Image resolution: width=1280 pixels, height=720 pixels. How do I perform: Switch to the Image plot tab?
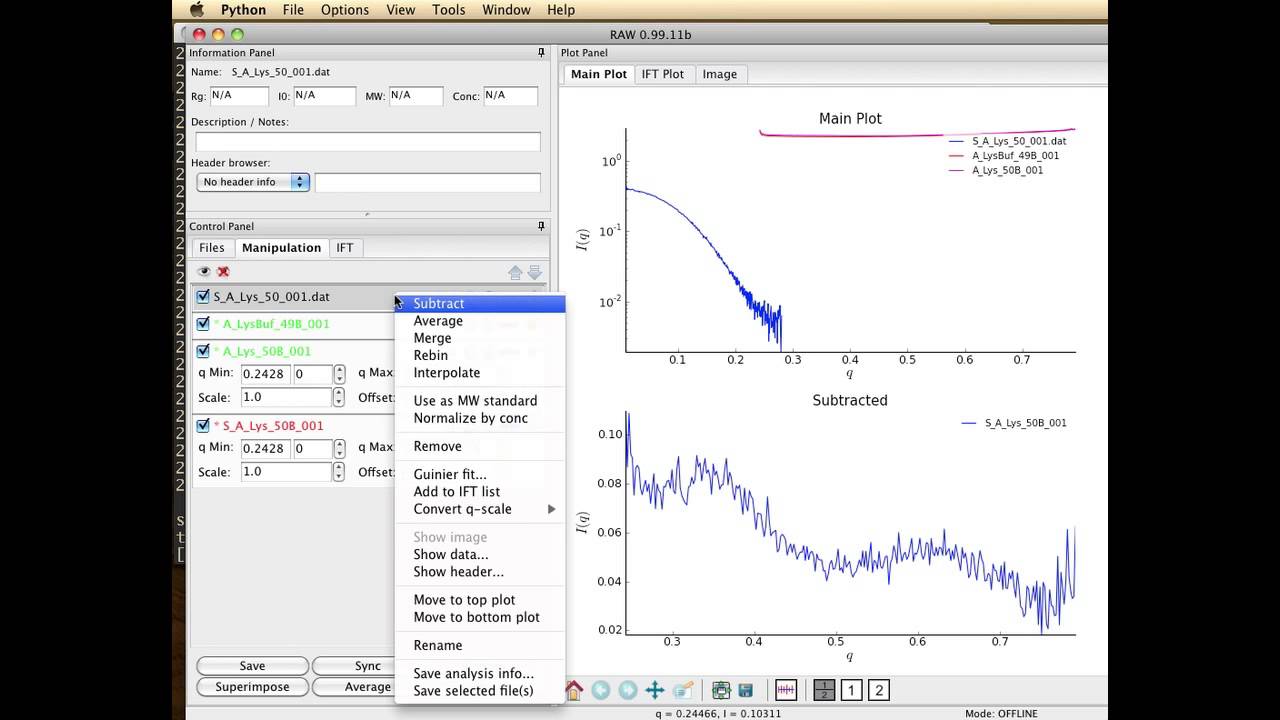pos(720,74)
